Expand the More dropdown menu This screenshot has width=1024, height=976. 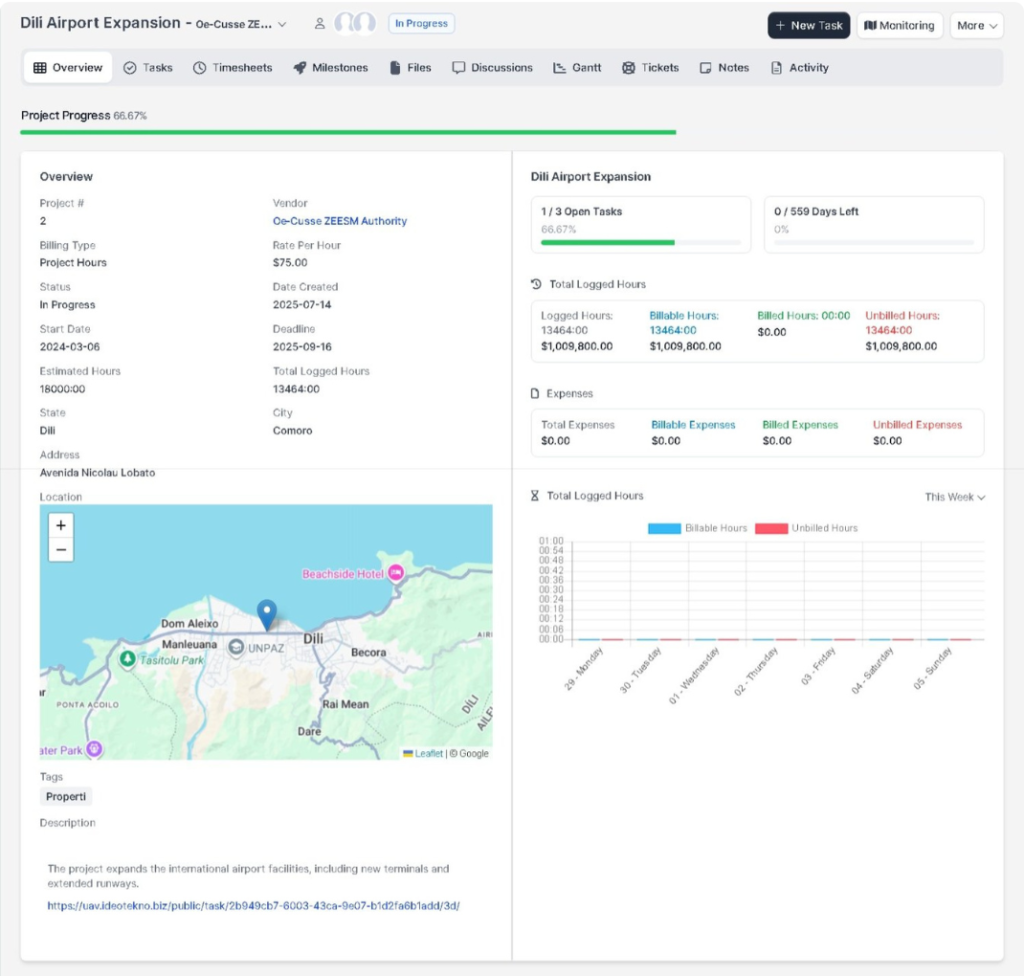976,26
